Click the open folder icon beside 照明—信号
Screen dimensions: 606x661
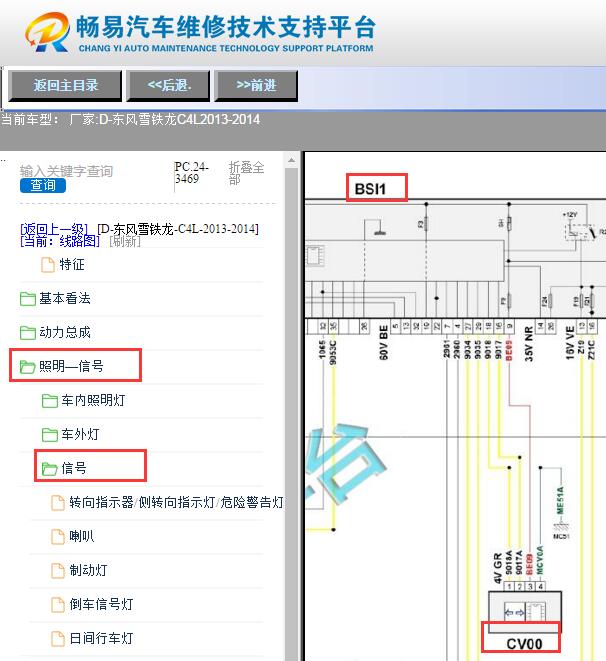coord(28,366)
